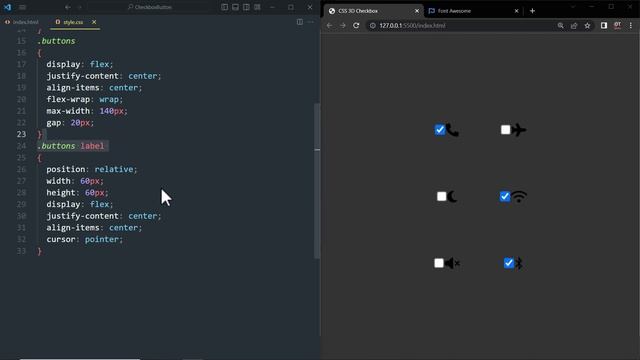Viewport: 640px width, 360px height.
Task: Click the airplane icon on the page
Action: (x=519, y=130)
